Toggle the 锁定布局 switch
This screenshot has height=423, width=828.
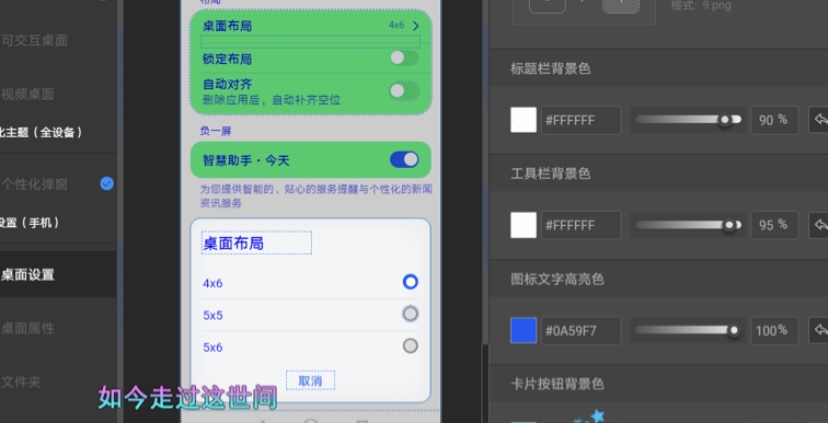click(404, 58)
